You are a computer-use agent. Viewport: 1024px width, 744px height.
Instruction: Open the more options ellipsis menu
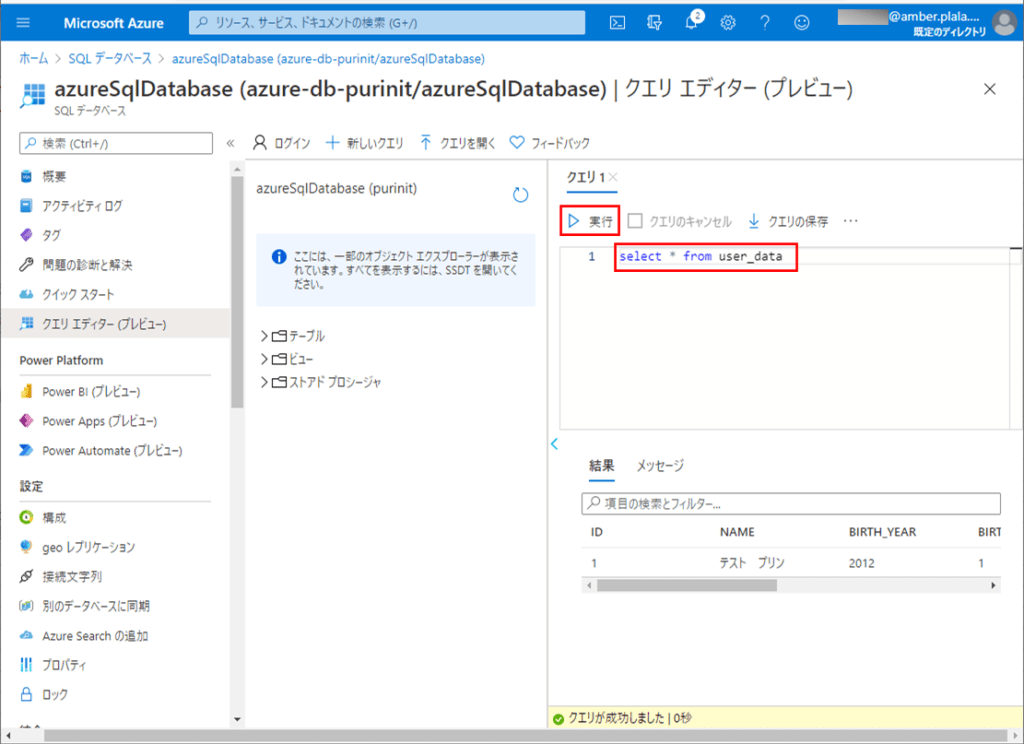click(850, 221)
